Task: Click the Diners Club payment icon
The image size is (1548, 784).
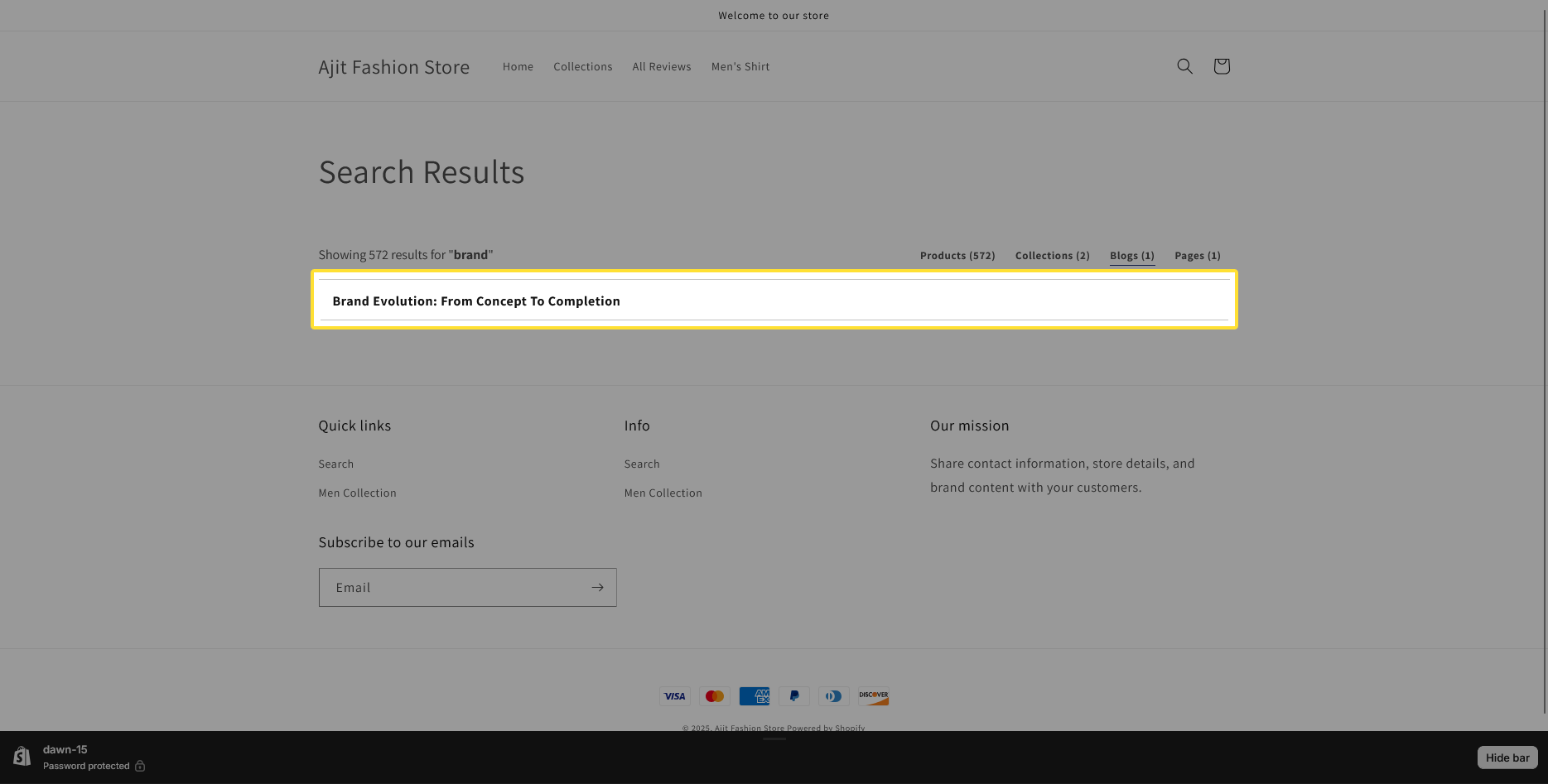Action: tap(833, 696)
